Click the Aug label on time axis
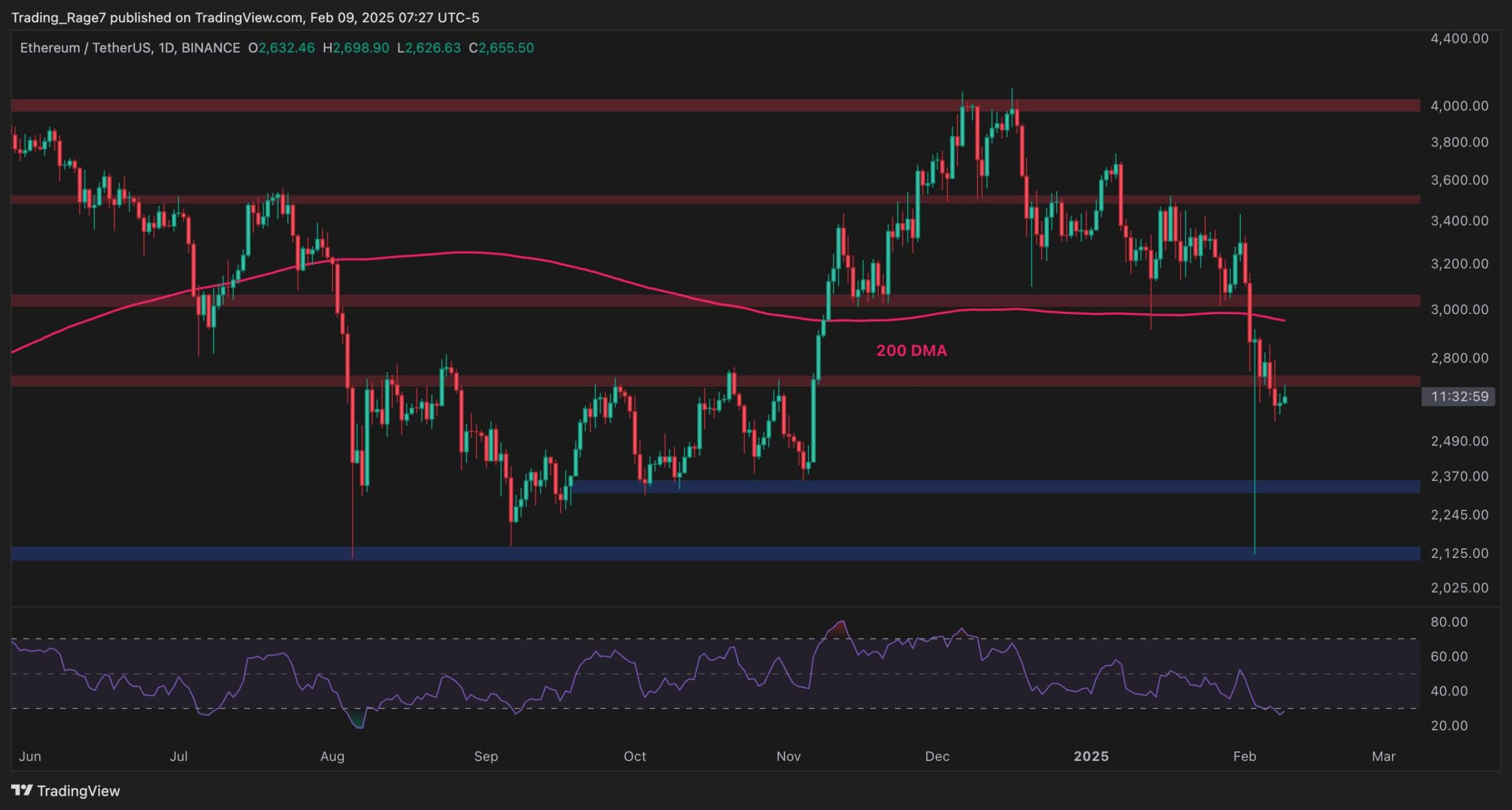 [332, 756]
